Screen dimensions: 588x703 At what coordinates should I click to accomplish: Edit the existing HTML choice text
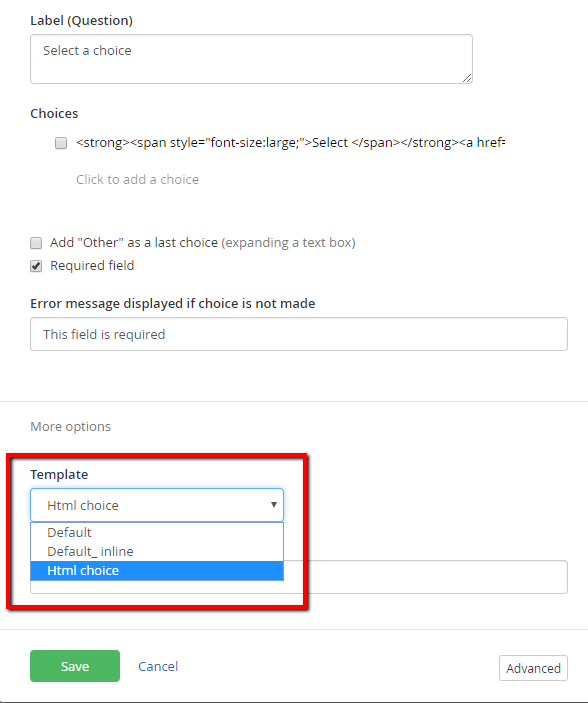point(291,143)
